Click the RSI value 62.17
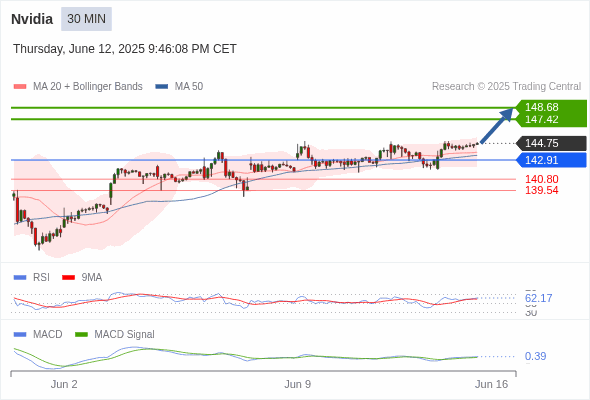This screenshot has width=590, height=400. [538, 298]
